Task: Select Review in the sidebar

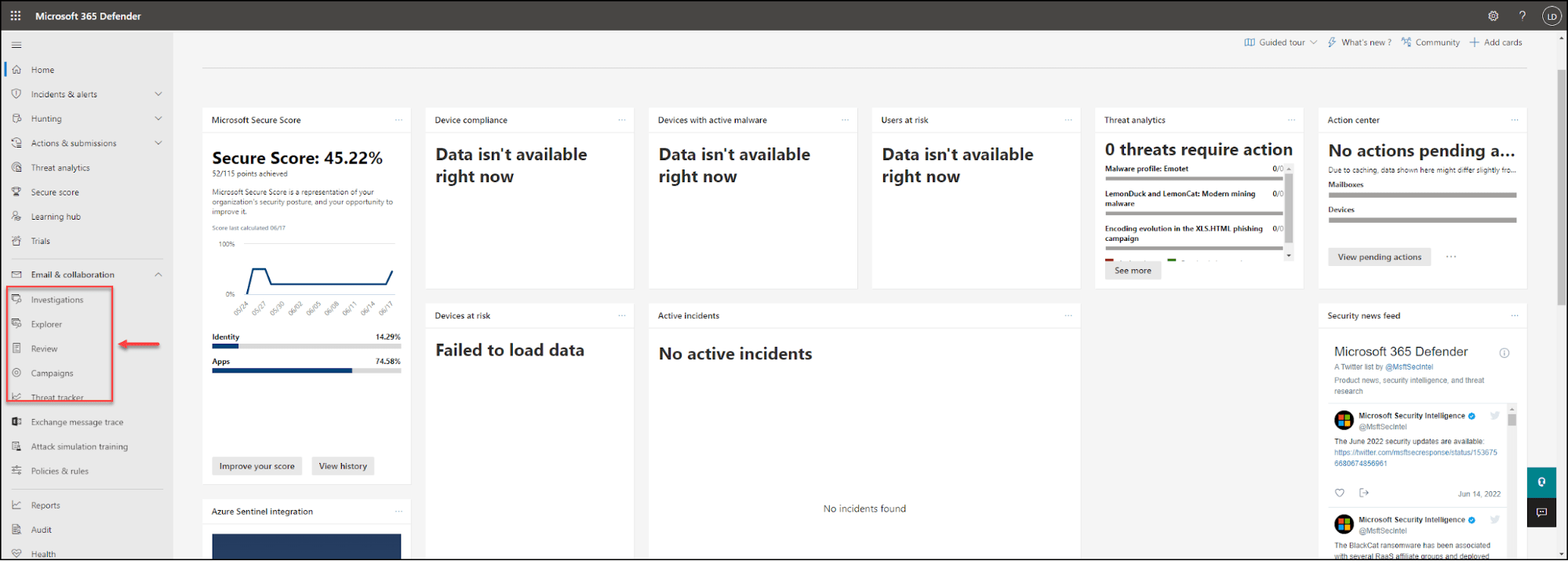Action: pyautogui.click(x=44, y=348)
